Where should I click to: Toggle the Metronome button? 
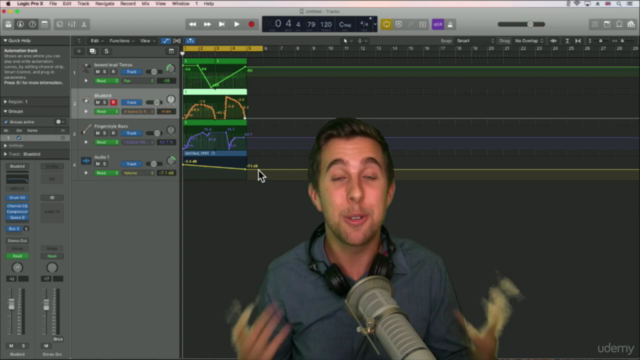click(x=450, y=24)
